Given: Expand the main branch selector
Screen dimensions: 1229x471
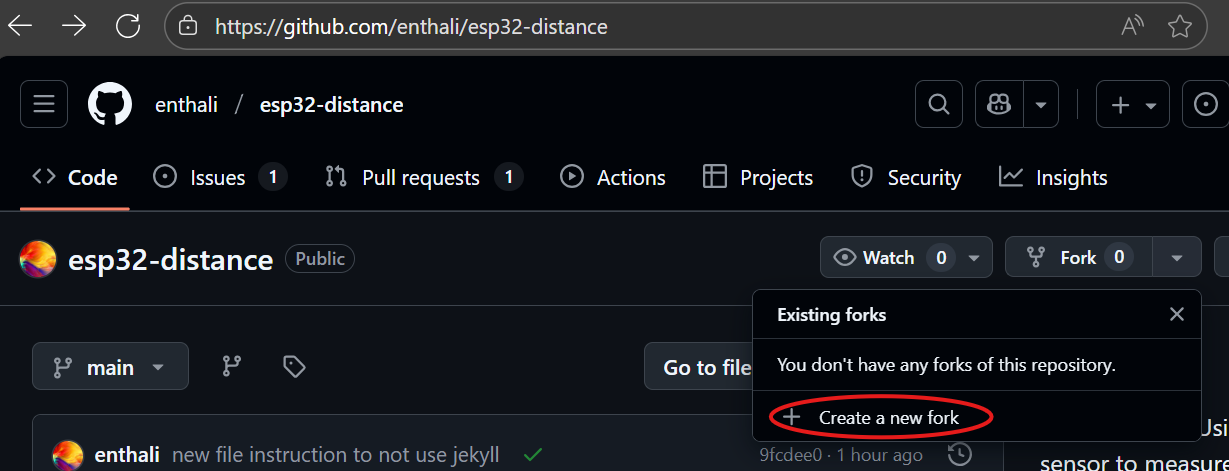Looking at the screenshot, I should [x=110, y=367].
